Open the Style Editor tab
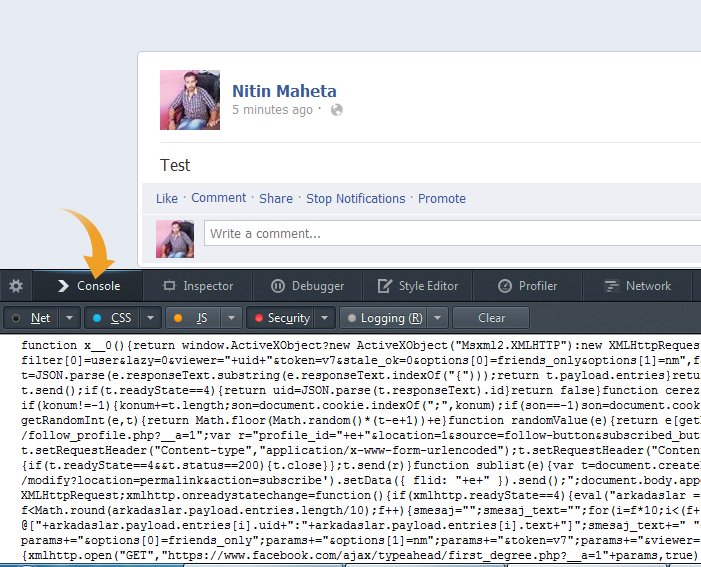Screen dimensions: 701x567 pyautogui.click(x=418, y=286)
